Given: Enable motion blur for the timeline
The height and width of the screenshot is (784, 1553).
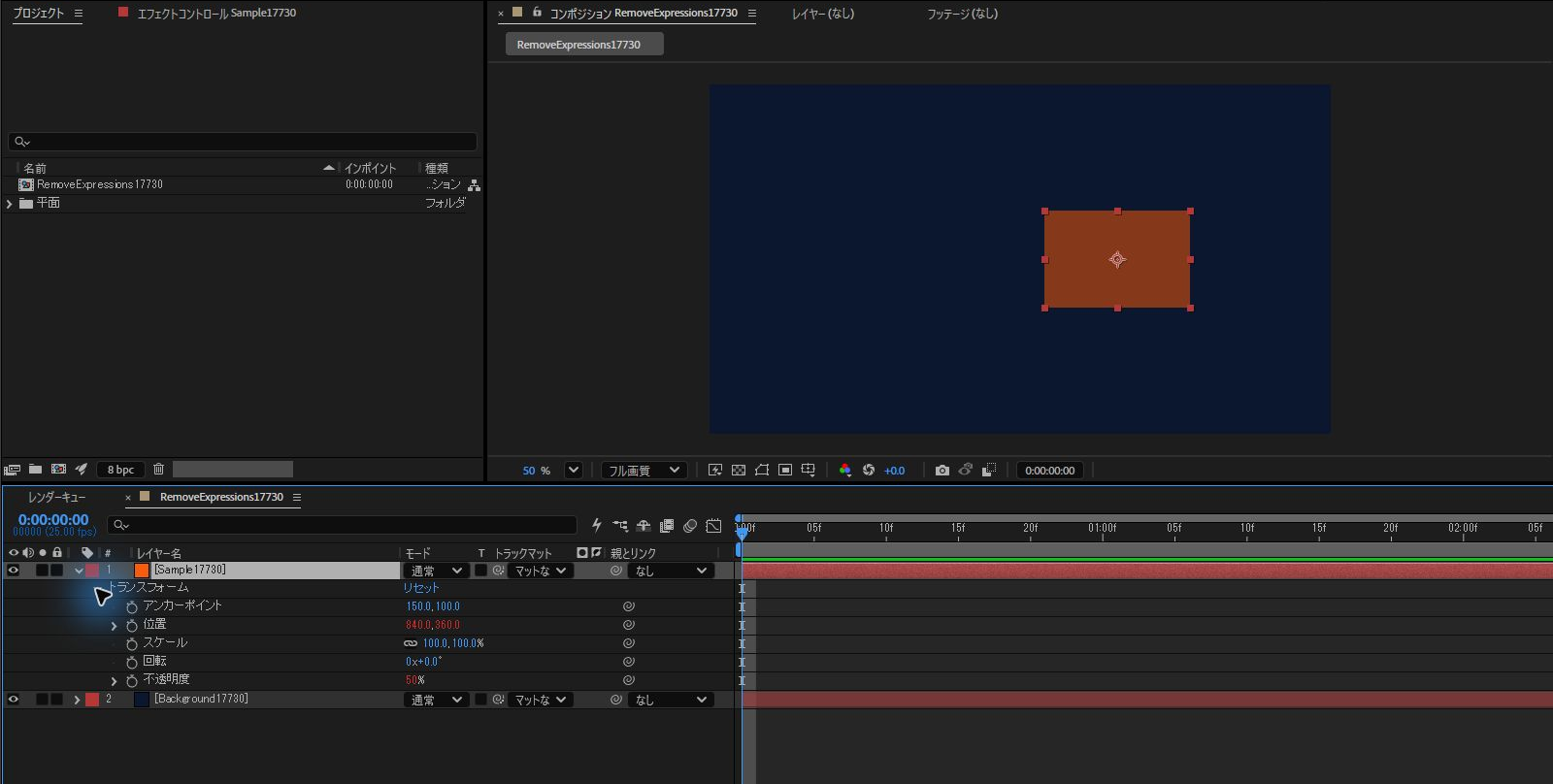Looking at the screenshot, I should click(x=690, y=526).
